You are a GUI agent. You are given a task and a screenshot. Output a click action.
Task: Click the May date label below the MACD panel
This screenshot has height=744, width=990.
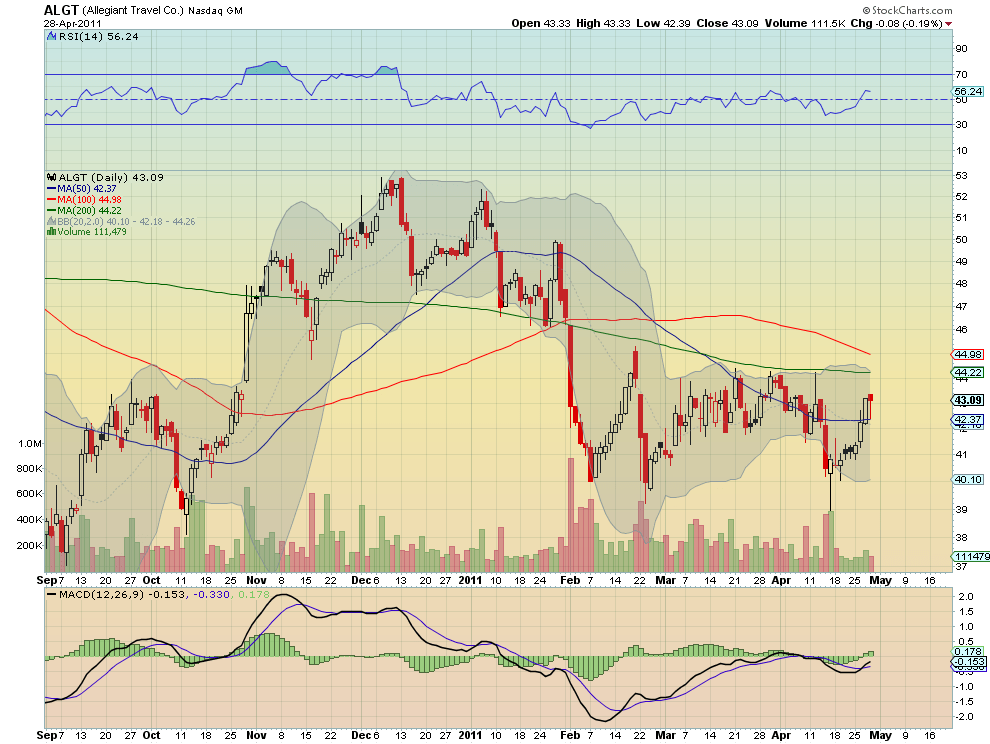(x=881, y=735)
